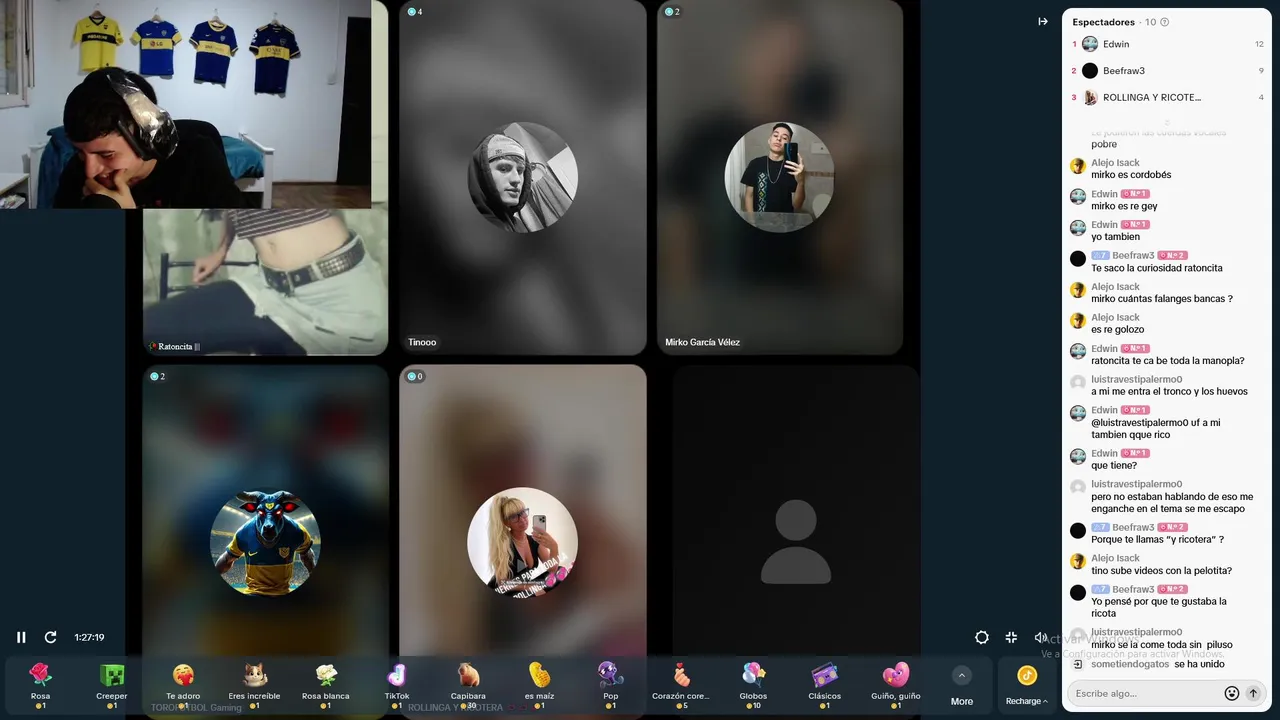Expand More gifts
This screenshot has width=1280, height=720.
coord(962,686)
